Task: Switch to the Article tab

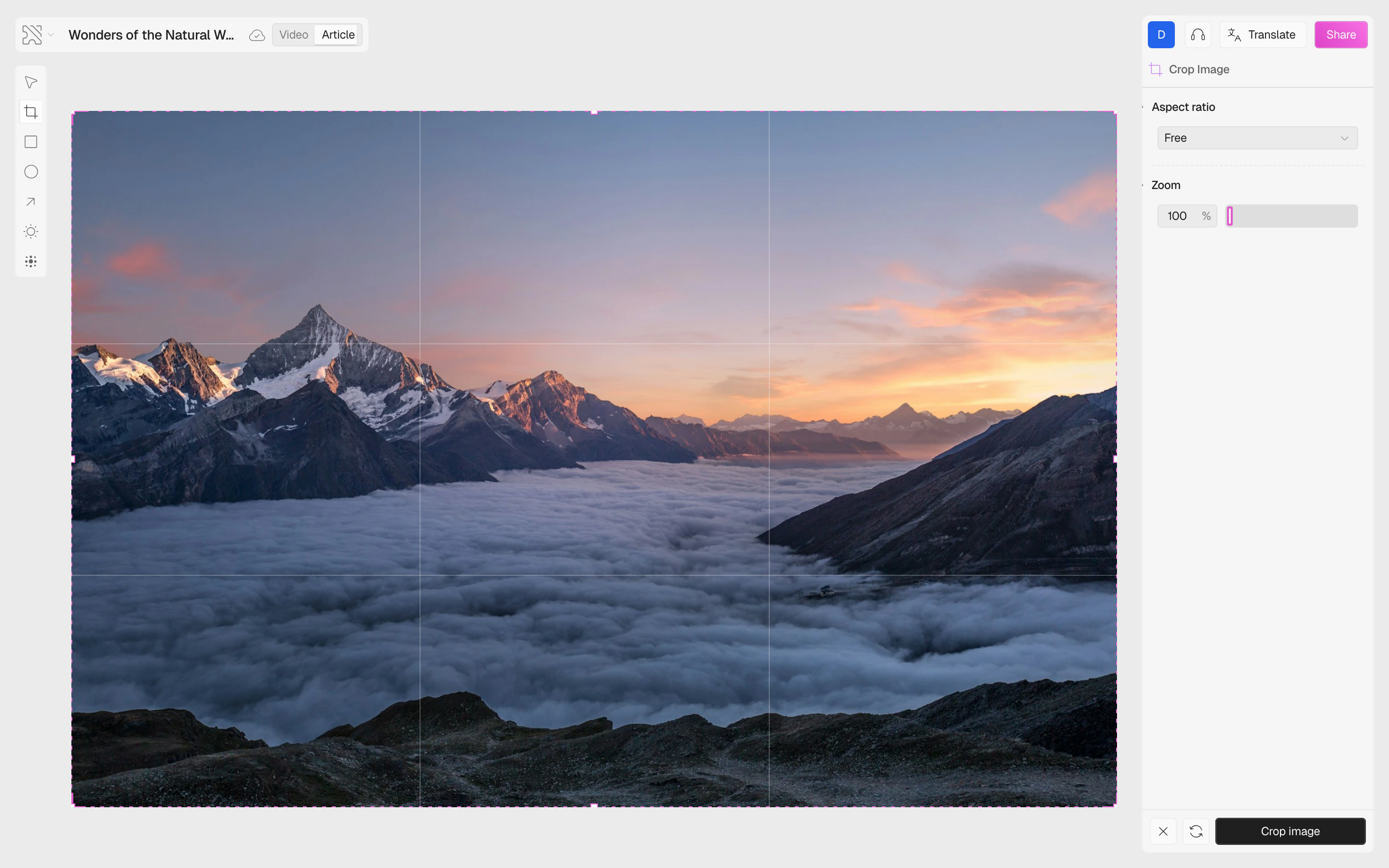Action: (x=338, y=34)
